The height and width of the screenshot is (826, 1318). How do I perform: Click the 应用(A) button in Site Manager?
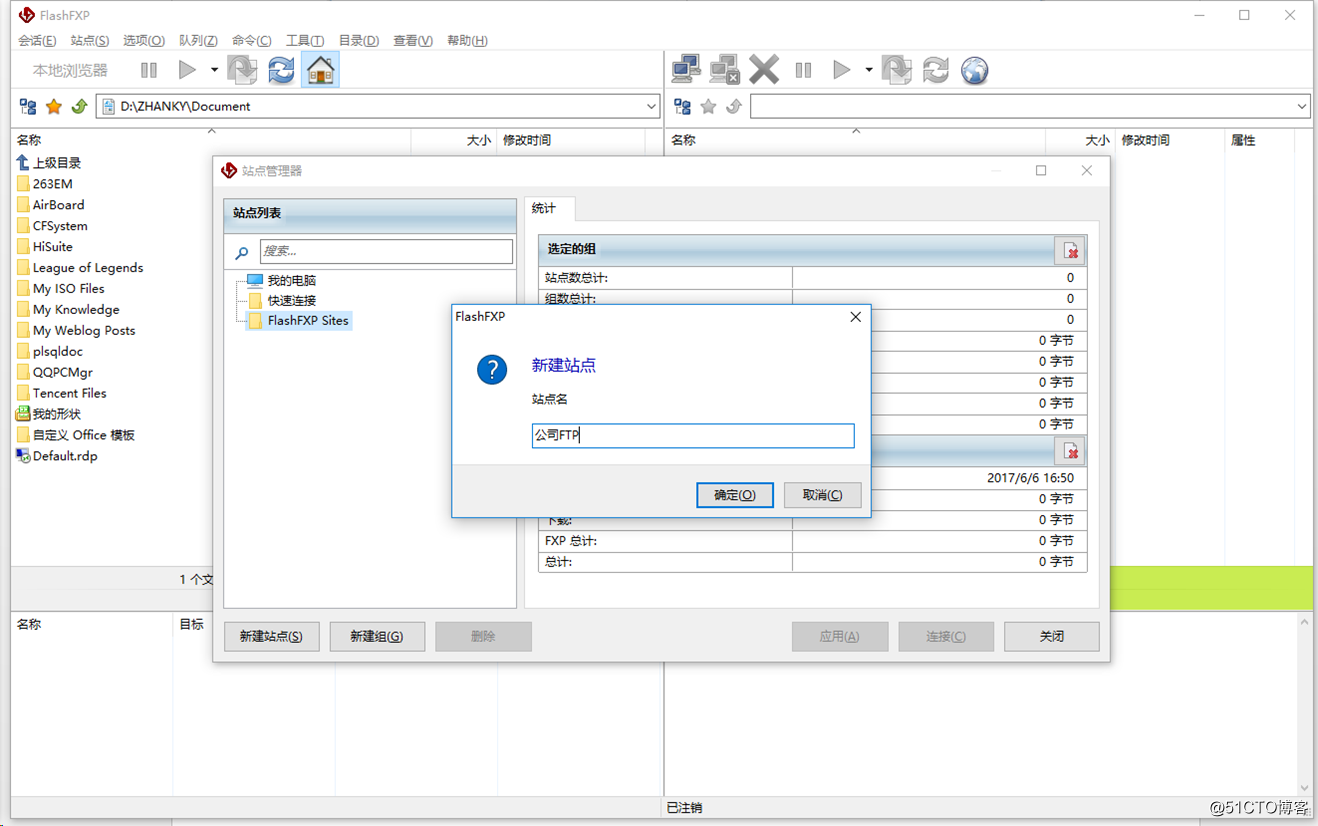[840, 636]
